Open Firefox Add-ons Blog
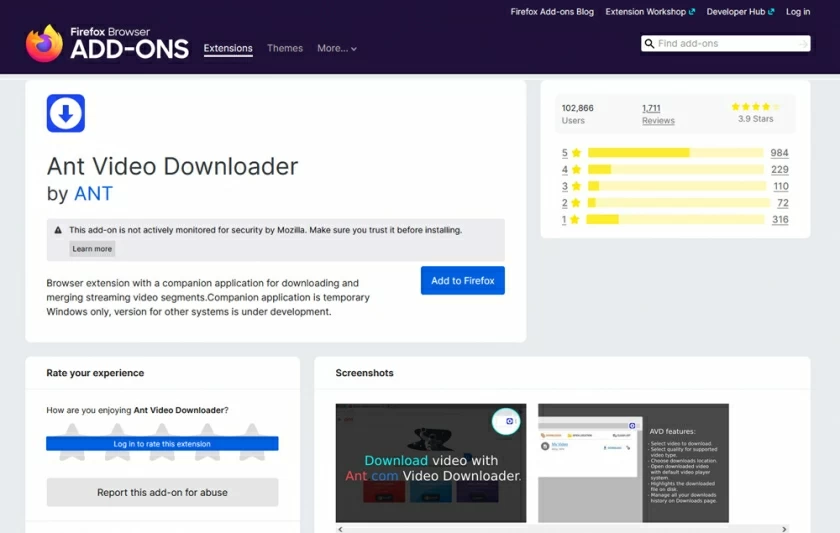 tap(552, 12)
